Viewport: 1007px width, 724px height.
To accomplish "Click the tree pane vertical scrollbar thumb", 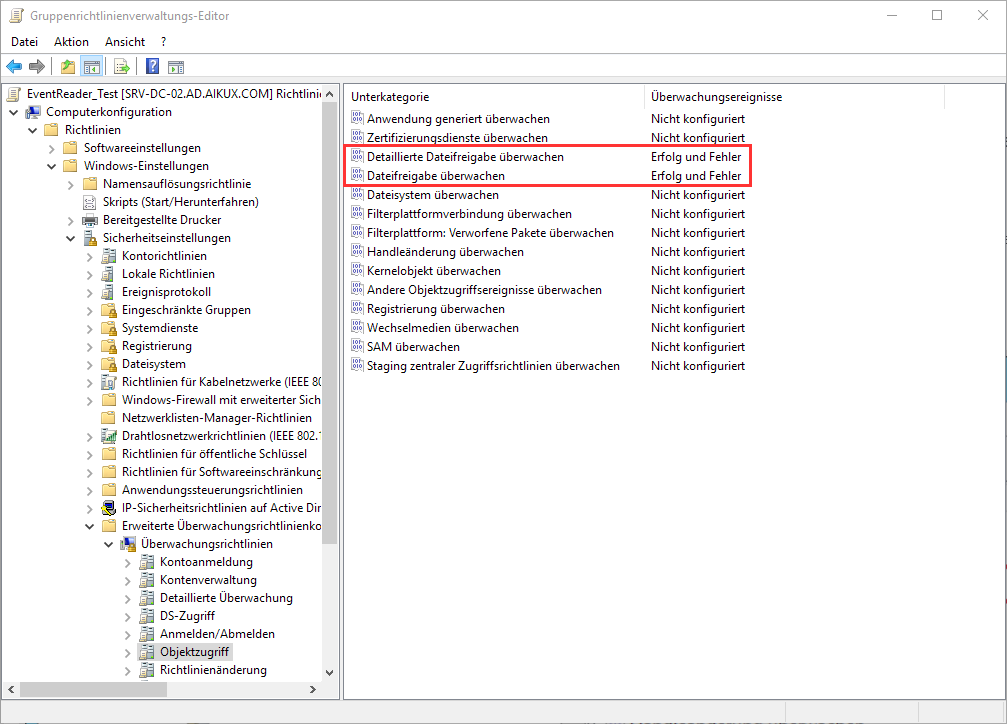I will pyautogui.click(x=329, y=323).
